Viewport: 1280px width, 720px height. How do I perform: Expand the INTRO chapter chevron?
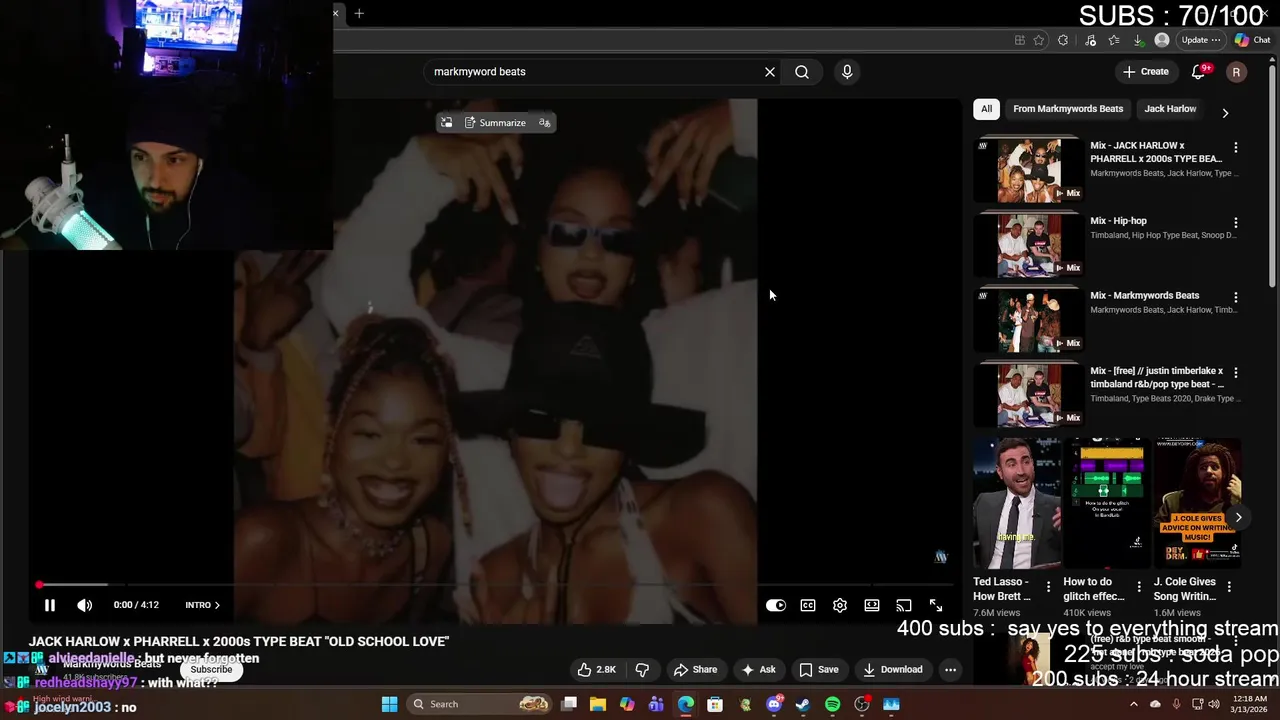(x=217, y=605)
